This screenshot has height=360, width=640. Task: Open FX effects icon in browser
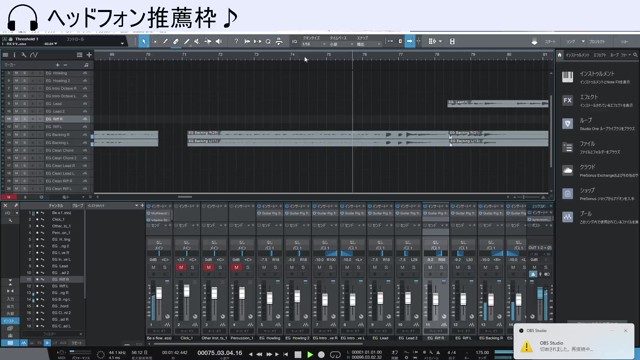point(567,100)
